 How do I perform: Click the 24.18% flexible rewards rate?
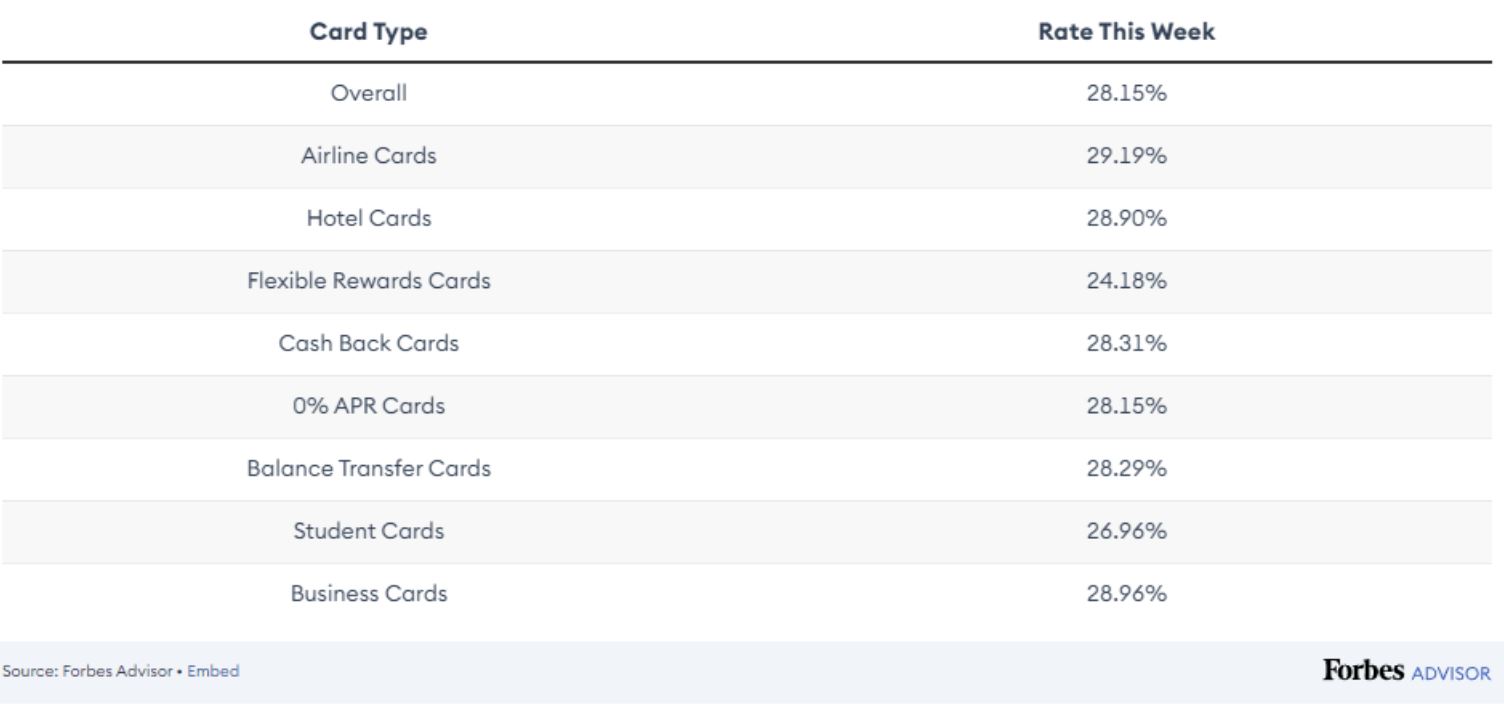click(1126, 281)
